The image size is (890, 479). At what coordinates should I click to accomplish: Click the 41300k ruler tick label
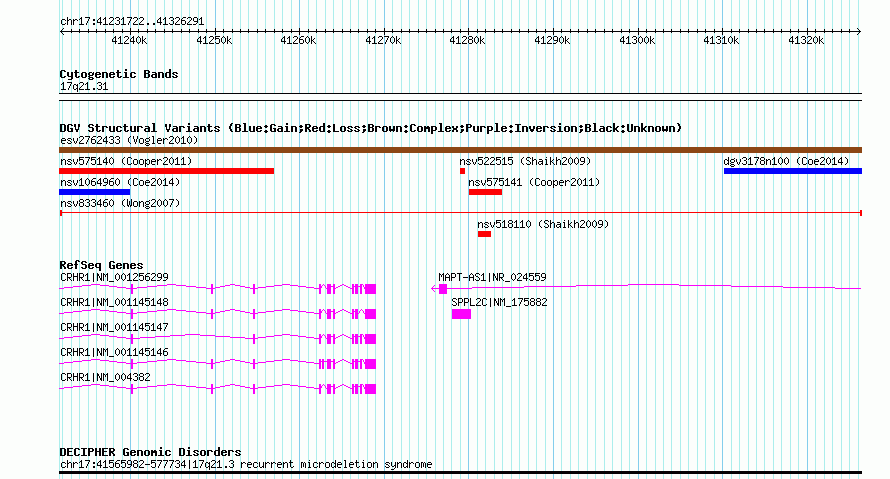637,40
